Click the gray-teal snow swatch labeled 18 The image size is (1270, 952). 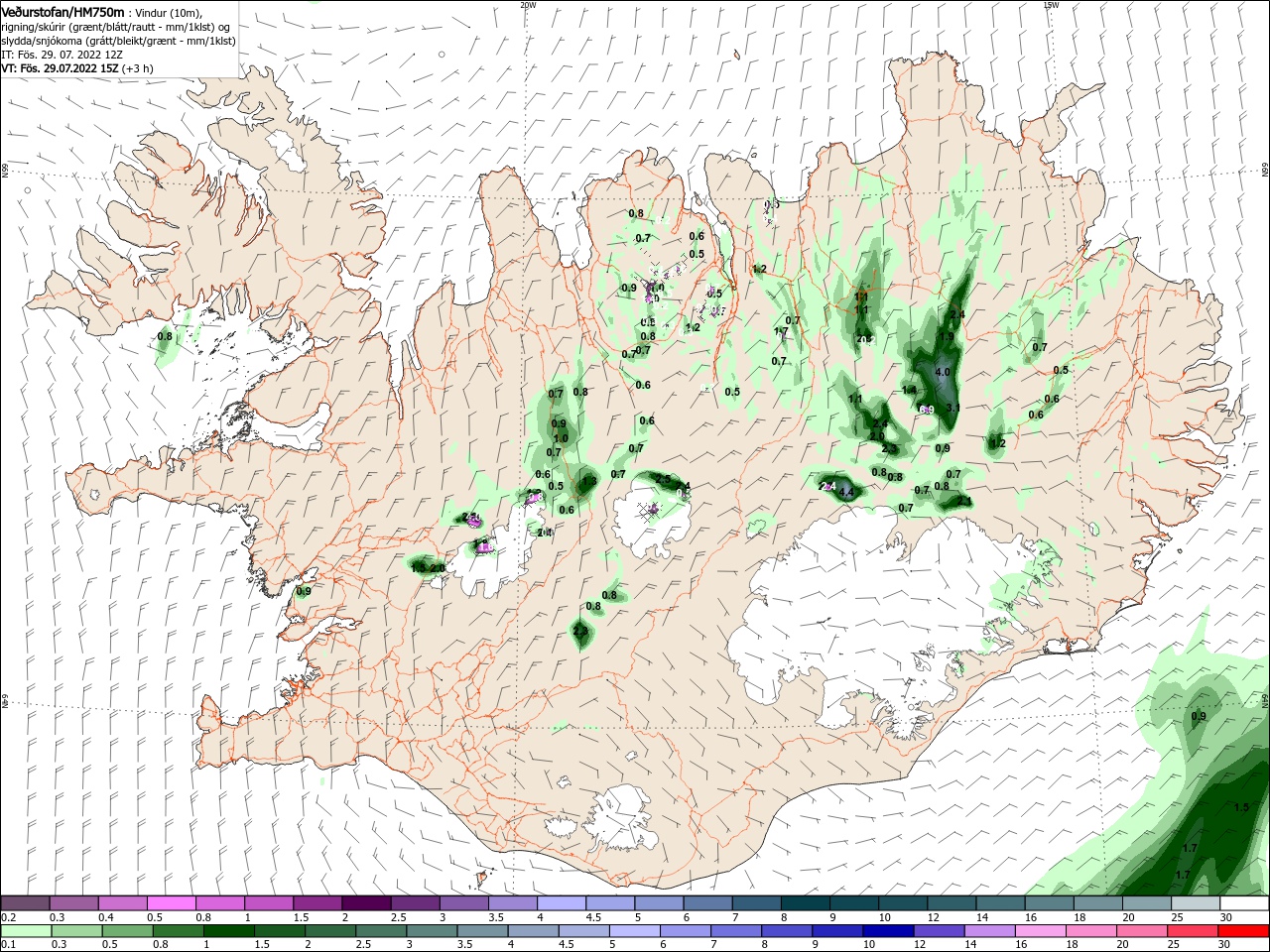tap(1097, 902)
